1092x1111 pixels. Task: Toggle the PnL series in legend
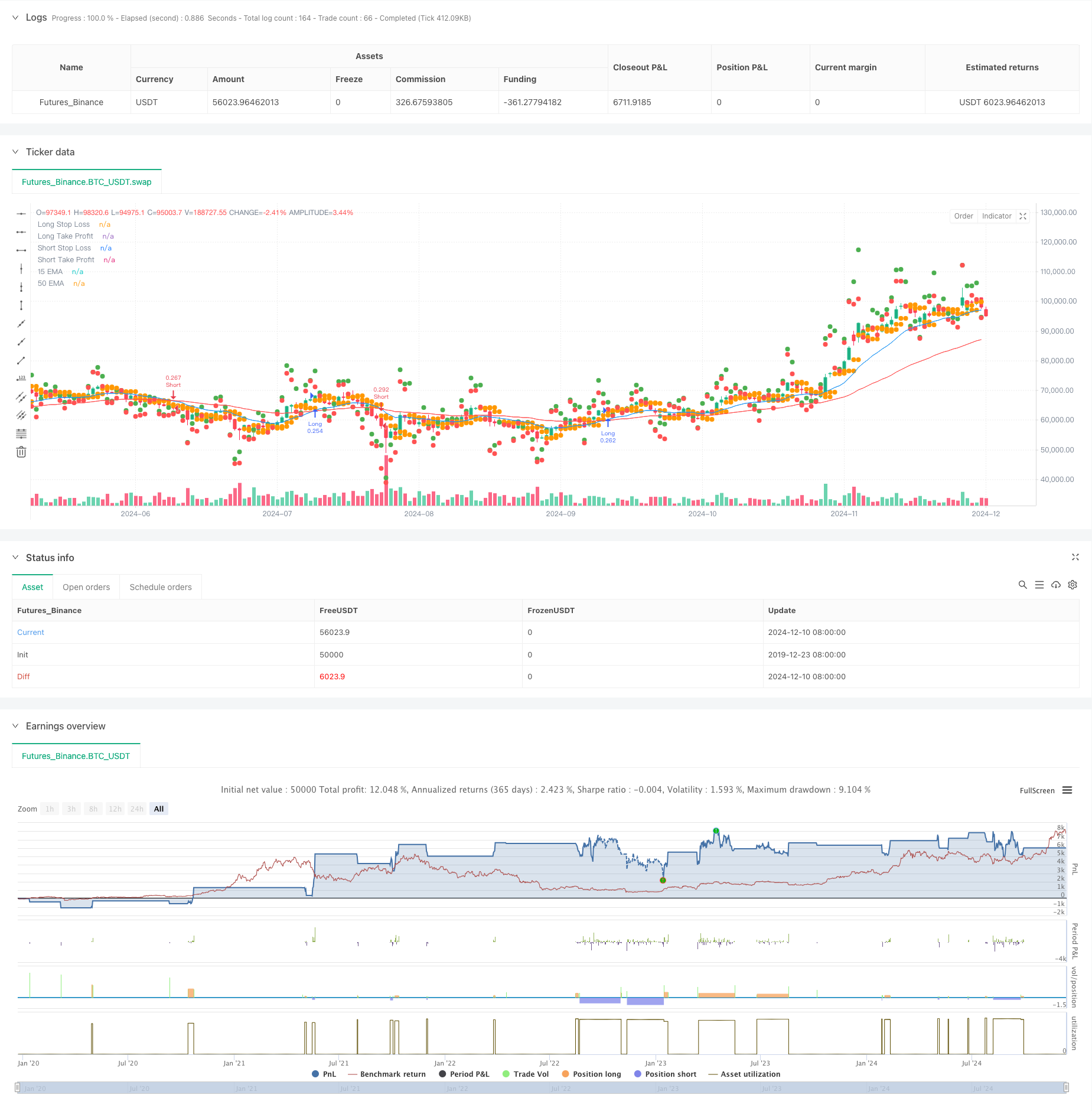pos(324,1074)
